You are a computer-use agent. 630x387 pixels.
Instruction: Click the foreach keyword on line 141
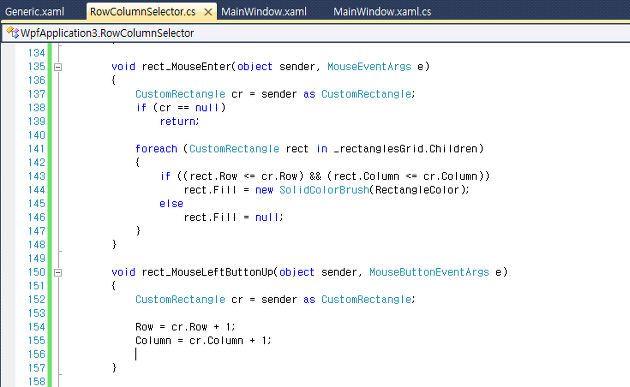(x=156, y=149)
